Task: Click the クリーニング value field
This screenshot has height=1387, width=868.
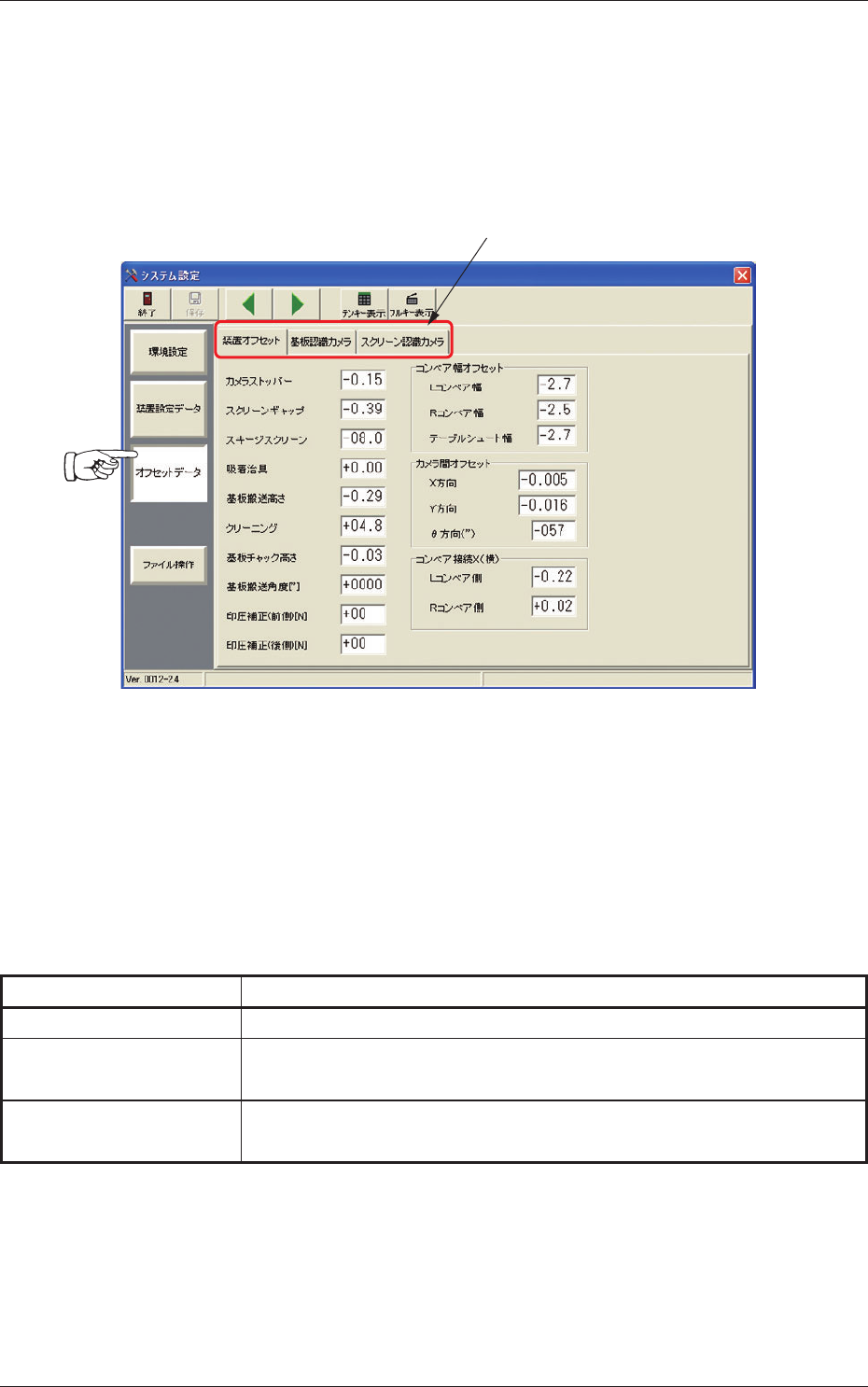Action: click(363, 525)
